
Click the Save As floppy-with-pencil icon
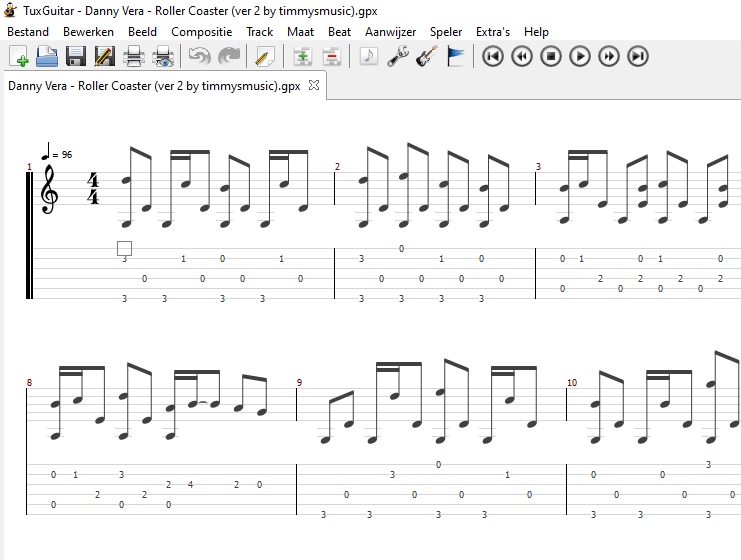[x=104, y=56]
